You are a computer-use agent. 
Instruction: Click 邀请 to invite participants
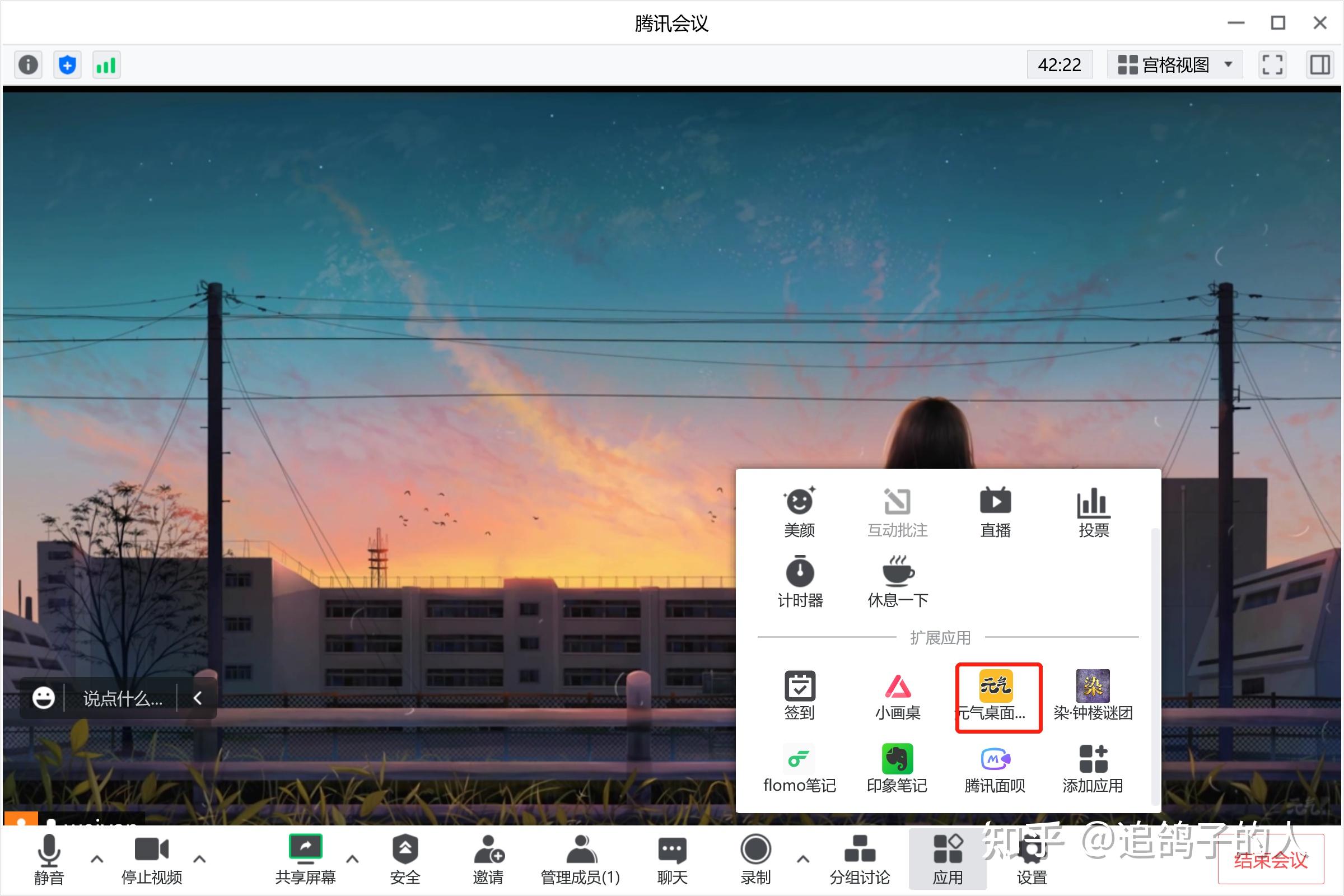point(488,860)
